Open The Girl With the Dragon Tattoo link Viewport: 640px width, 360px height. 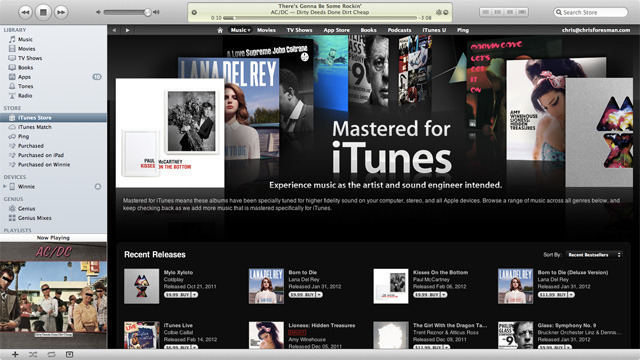click(450, 325)
